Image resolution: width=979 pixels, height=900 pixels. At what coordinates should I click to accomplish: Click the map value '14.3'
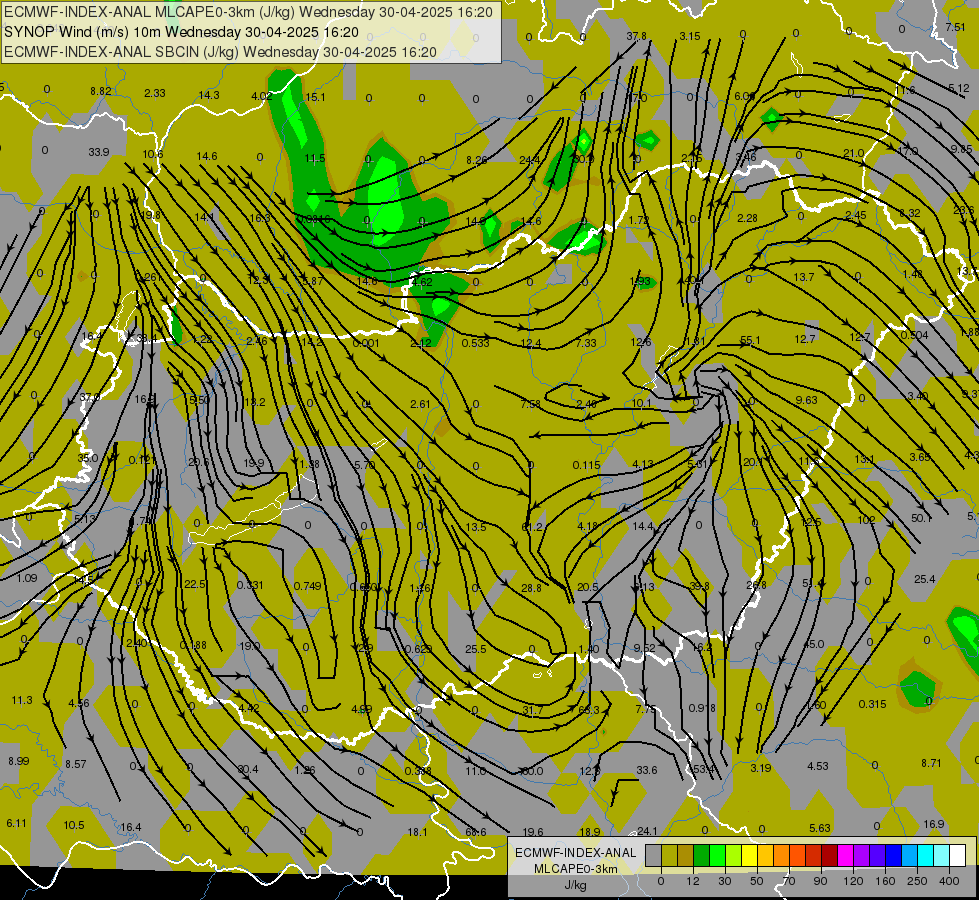click(209, 95)
